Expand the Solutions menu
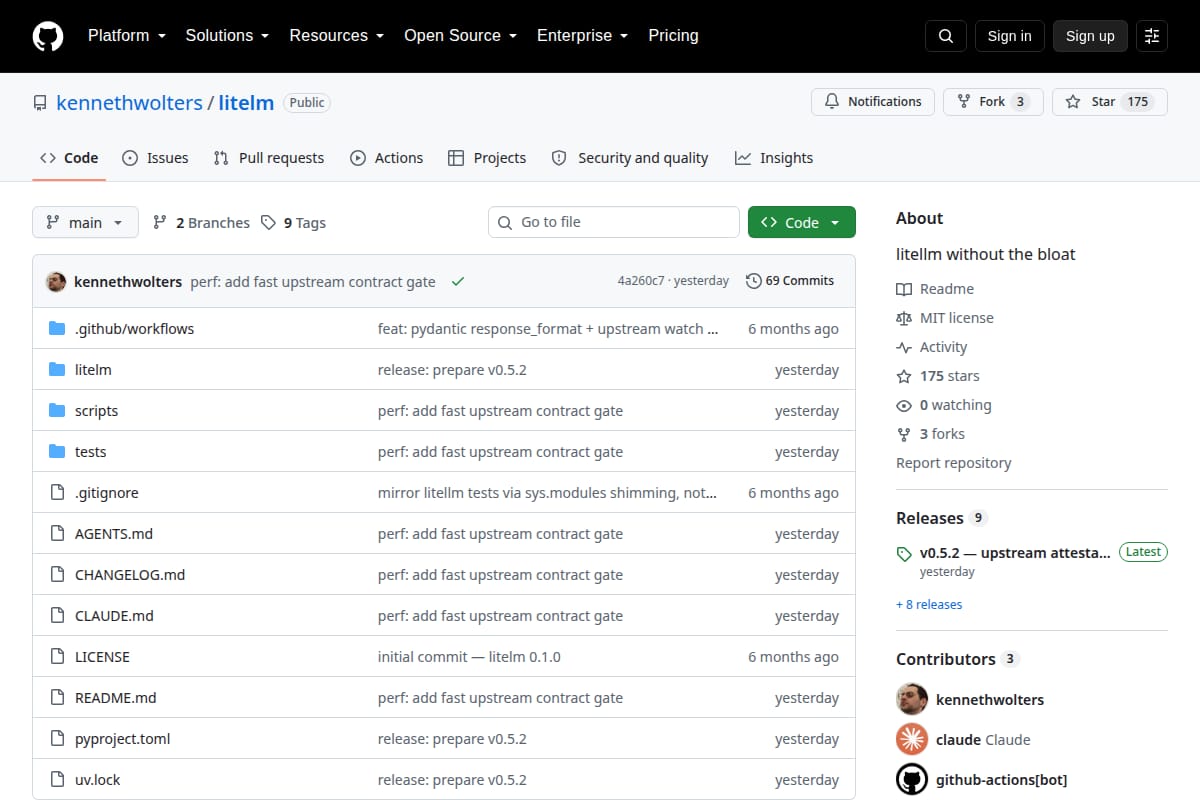 point(227,35)
